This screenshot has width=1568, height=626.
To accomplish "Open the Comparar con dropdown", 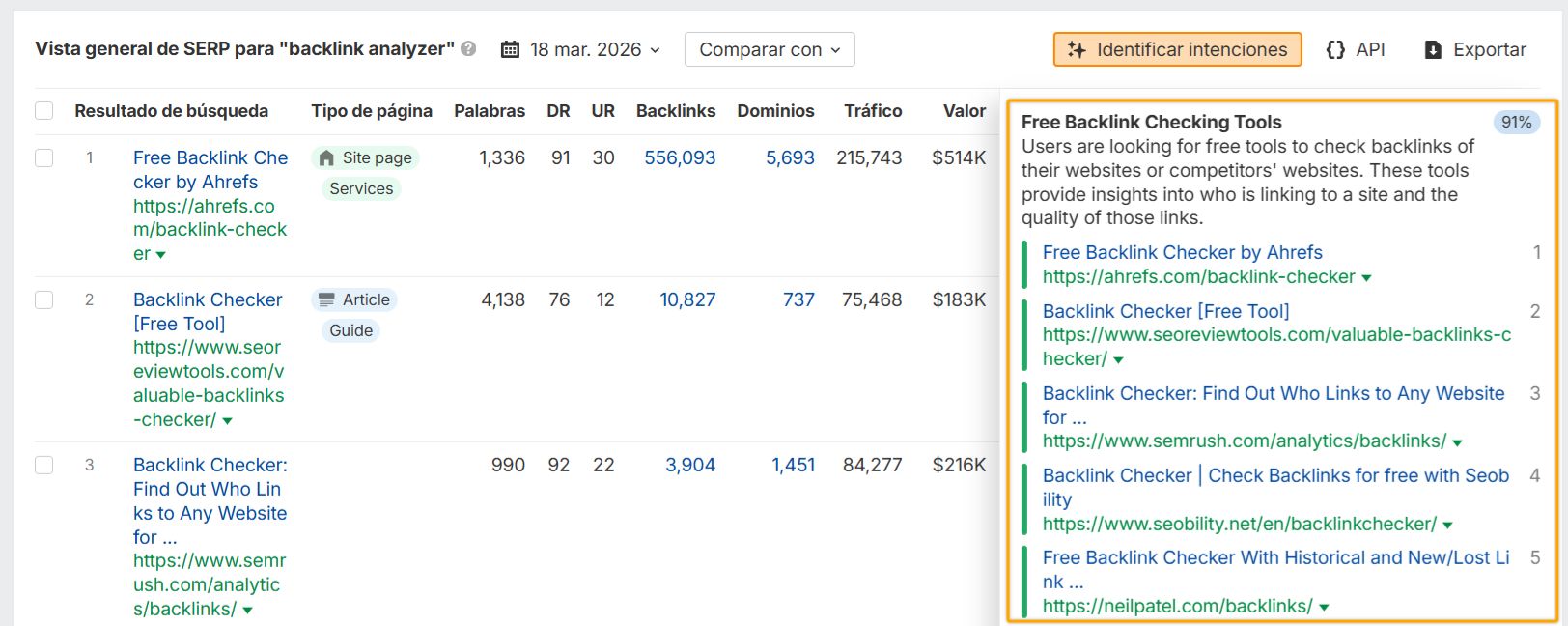I will pos(769,49).
